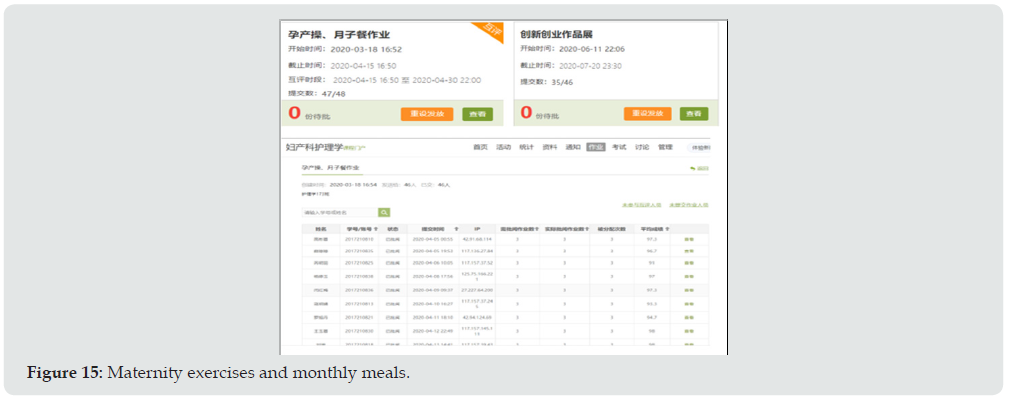The image size is (1010, 403).
Task: Open the 未参与互评人员 link
Action: pyautogui.click(x=642, y=205)
